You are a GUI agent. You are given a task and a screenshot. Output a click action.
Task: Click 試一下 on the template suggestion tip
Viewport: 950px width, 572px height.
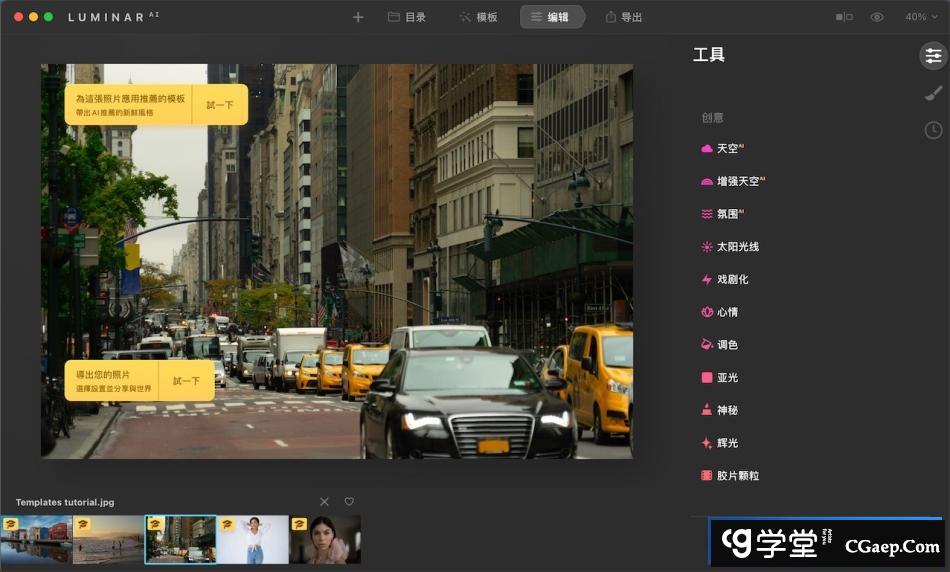[220, 105]
